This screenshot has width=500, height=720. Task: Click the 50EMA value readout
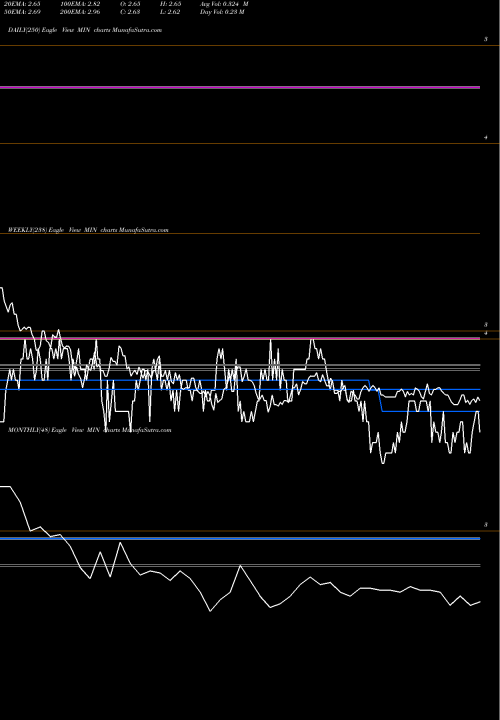point(22,12)
